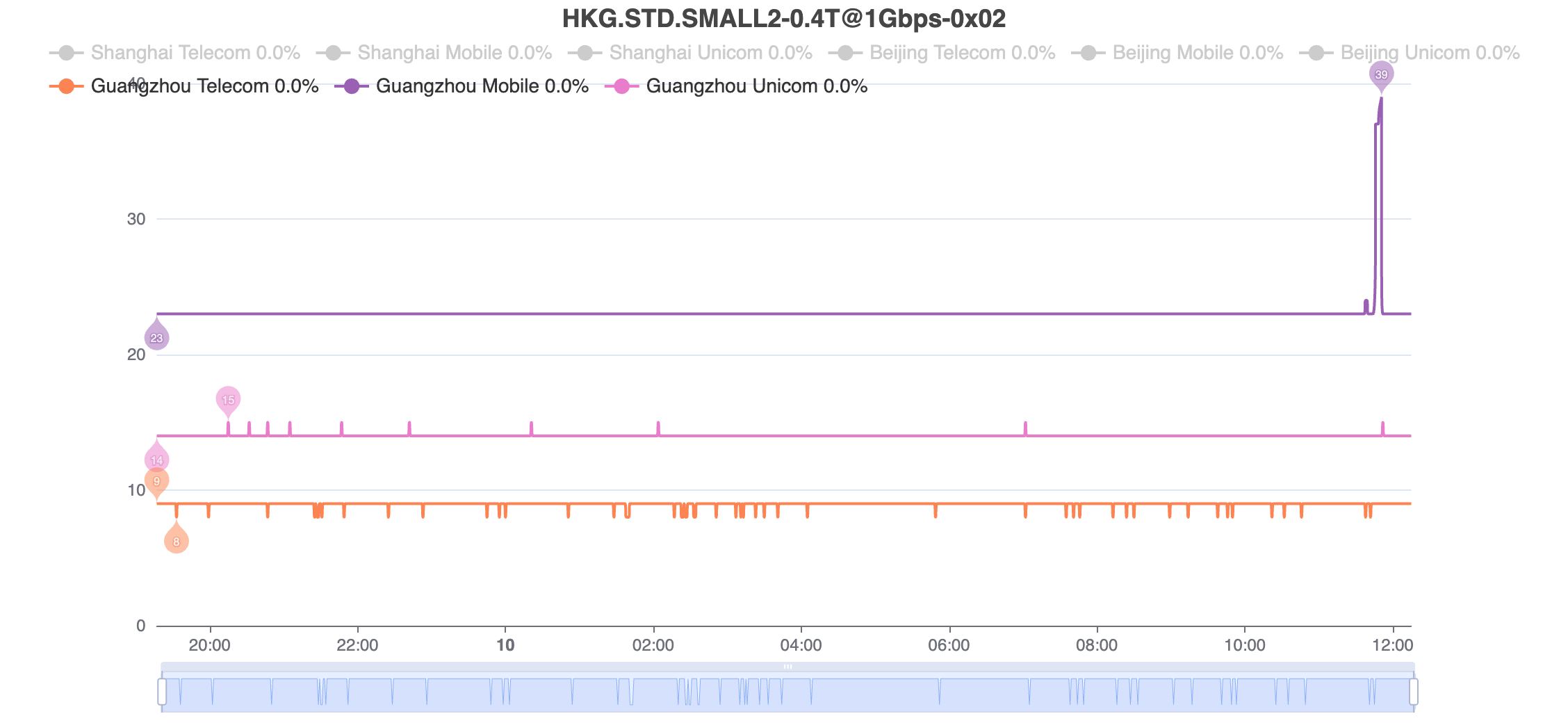Toggle the Beijing Telecom legend series

tap(942, 53)
